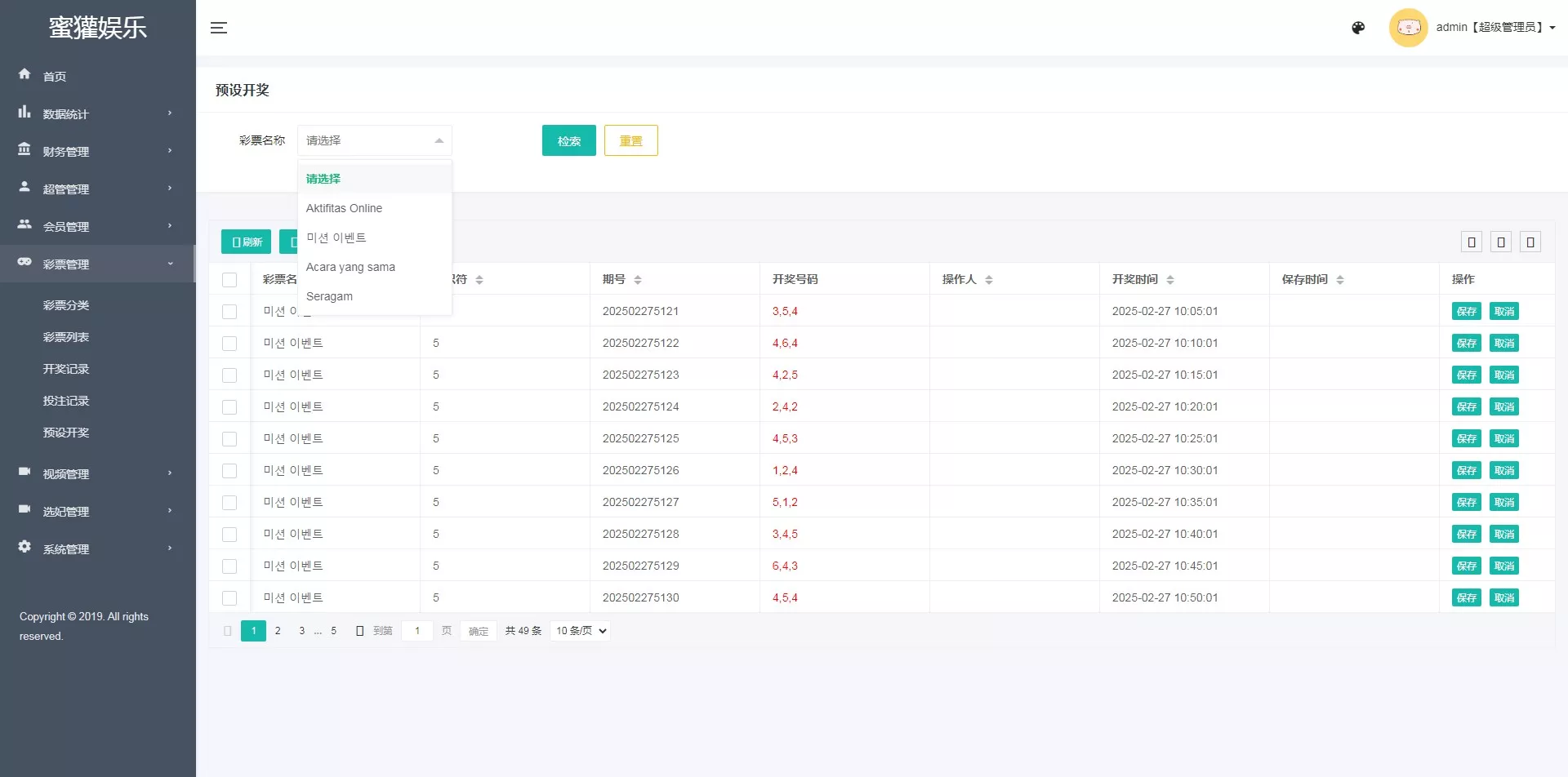Click the page number jump input field
1568x777 pixels.
coord(417,631)
